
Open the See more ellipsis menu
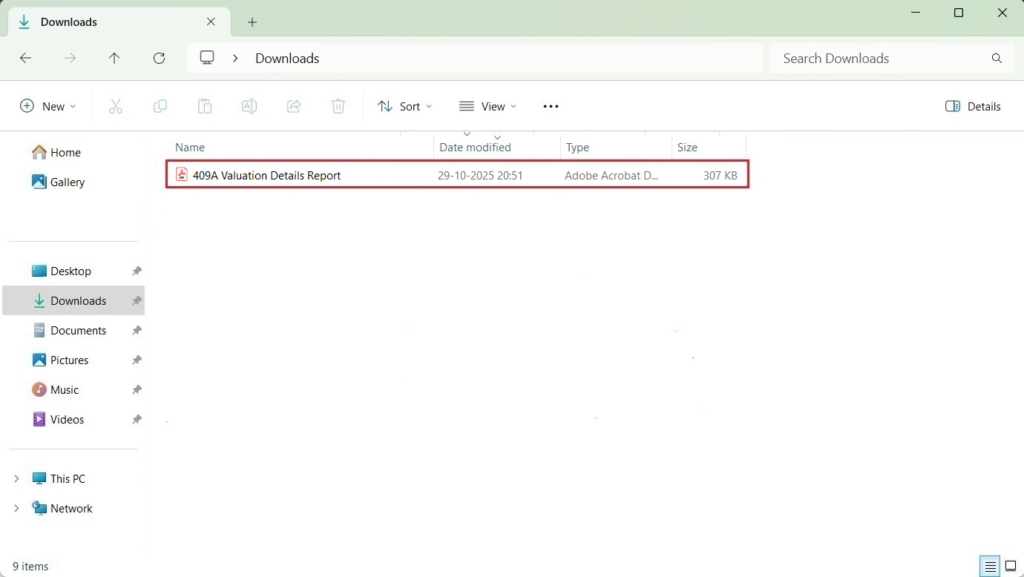pyautogui.click(x=550, y=106)
